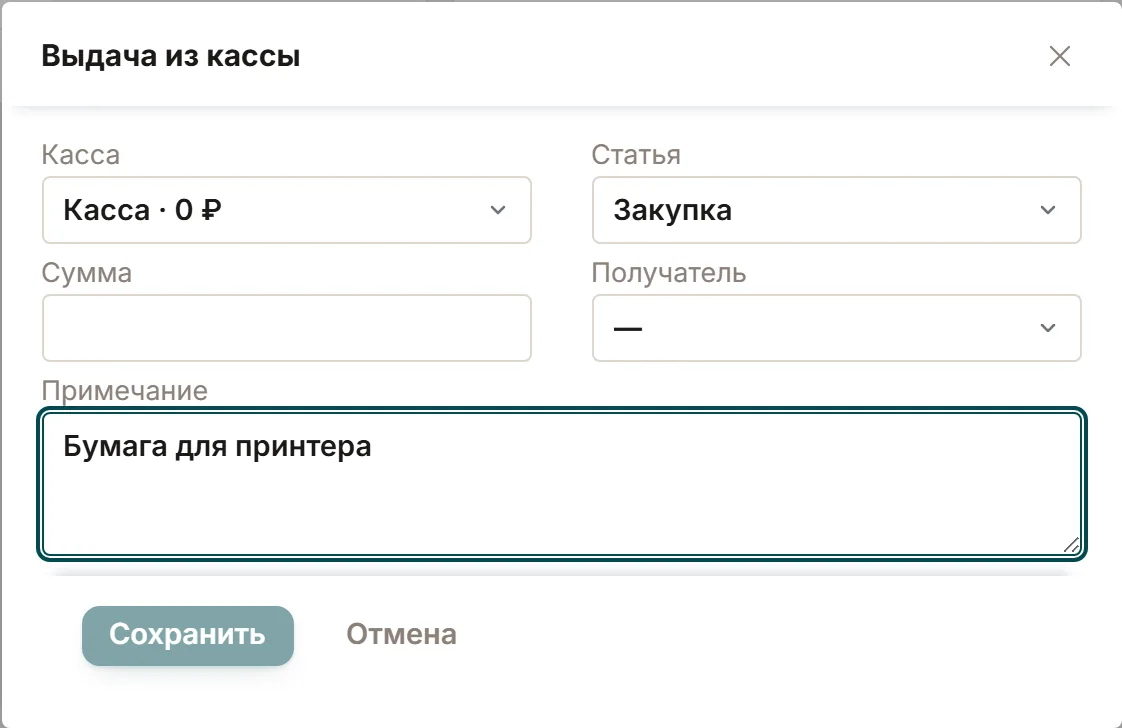Screen dimensions: 1122x728
Task: Open the Касса dropdown
Action: tap(286, 210)
